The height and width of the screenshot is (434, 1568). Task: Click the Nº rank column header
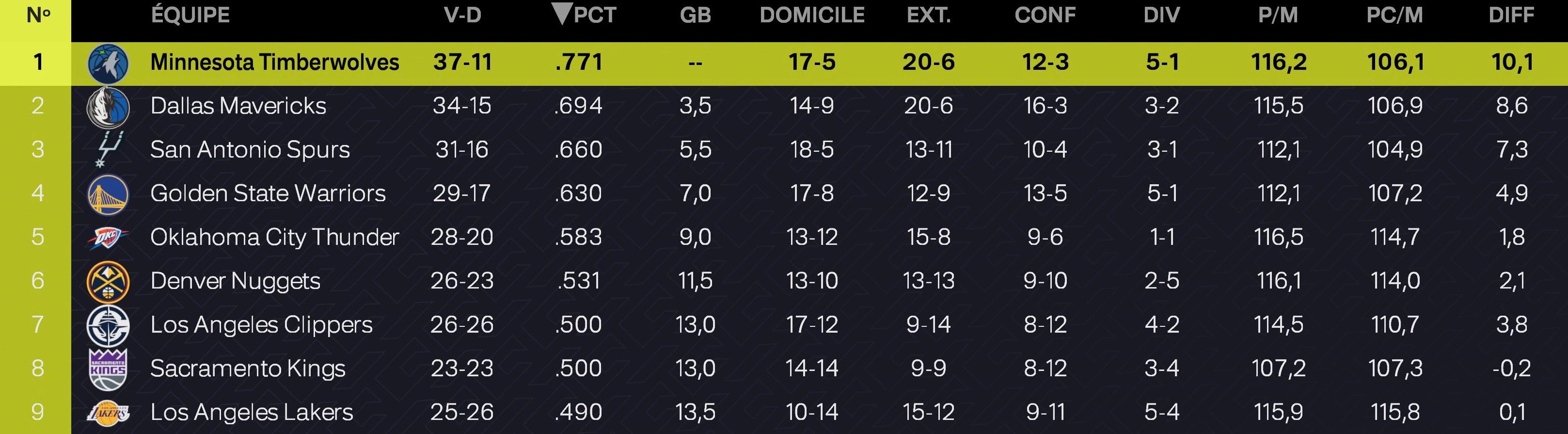click(38, 15)
